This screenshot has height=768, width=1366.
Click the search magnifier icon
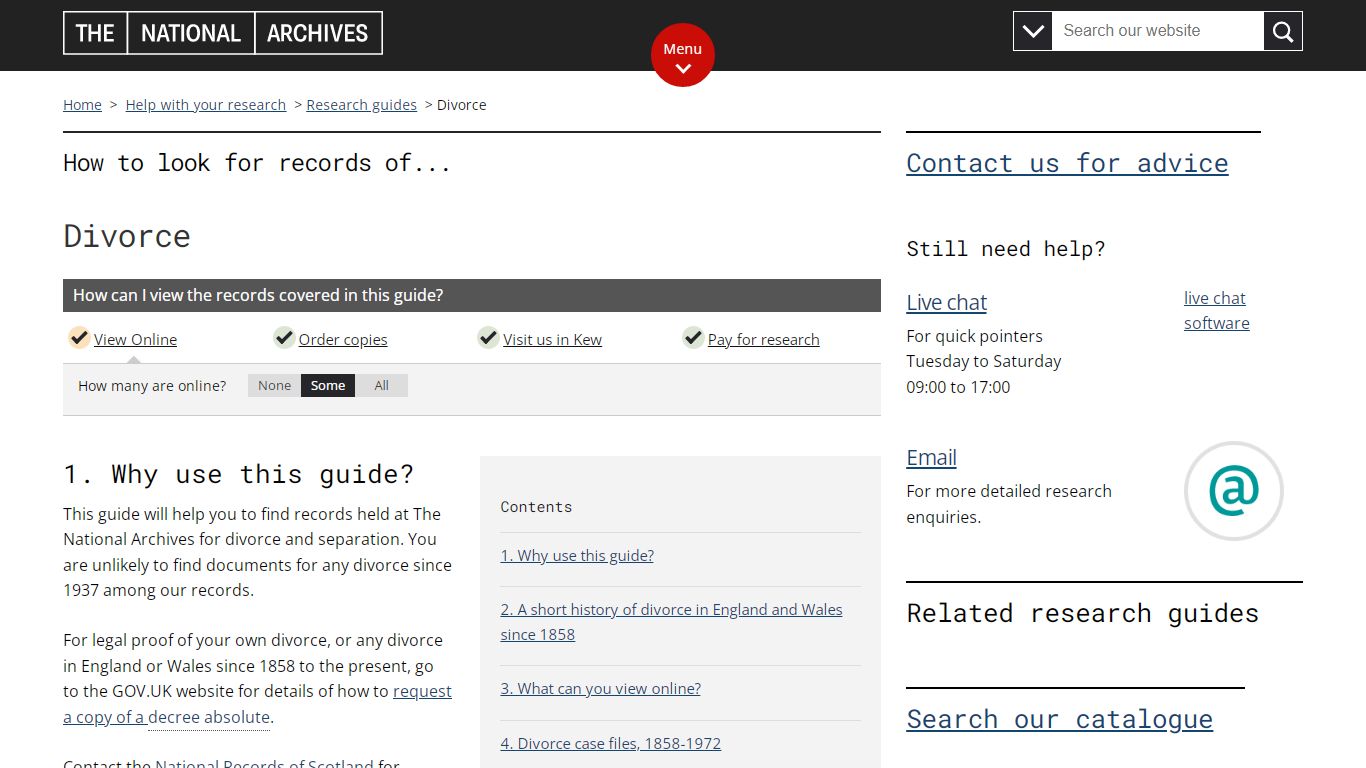(1283, 32)
